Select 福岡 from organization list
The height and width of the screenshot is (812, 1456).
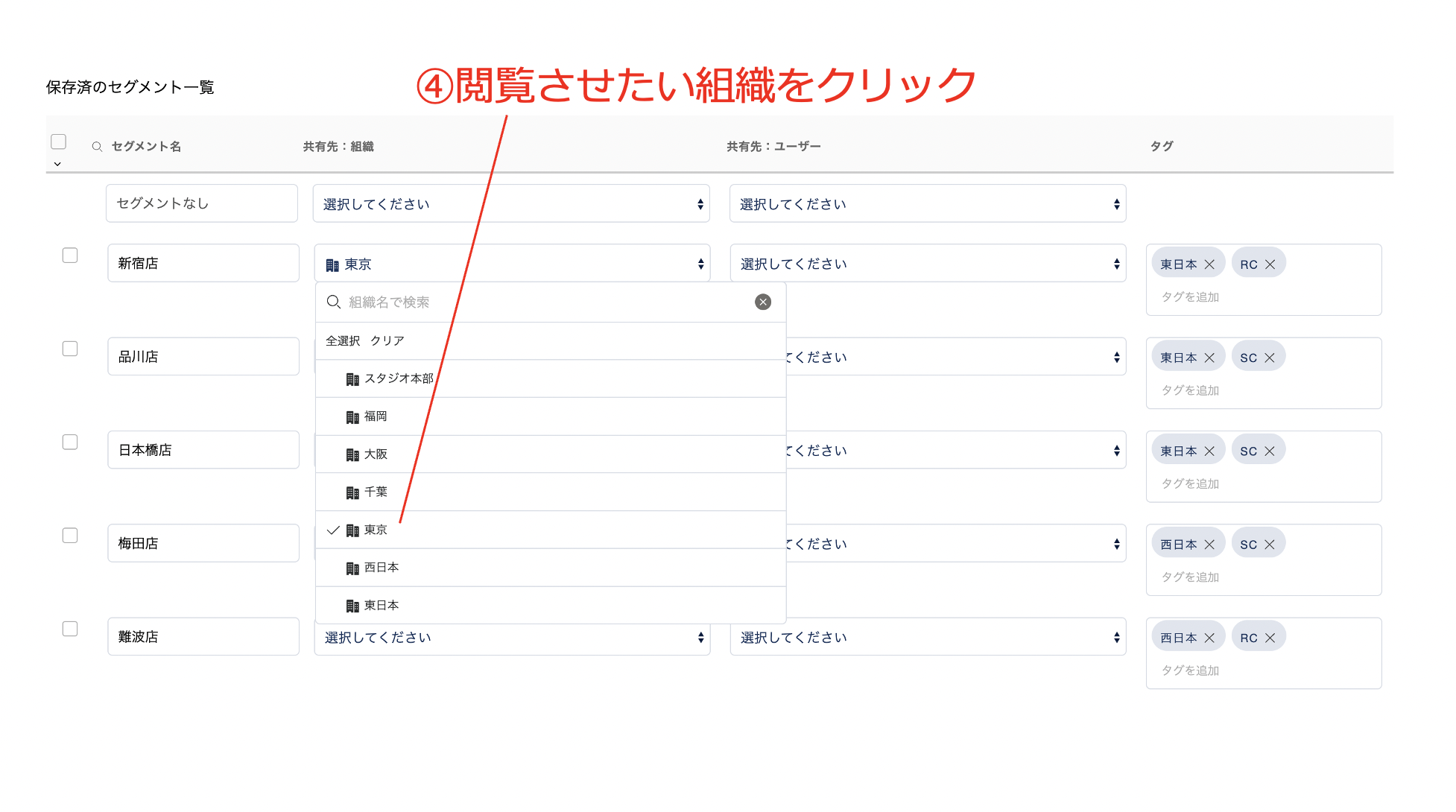pos(551,416)
